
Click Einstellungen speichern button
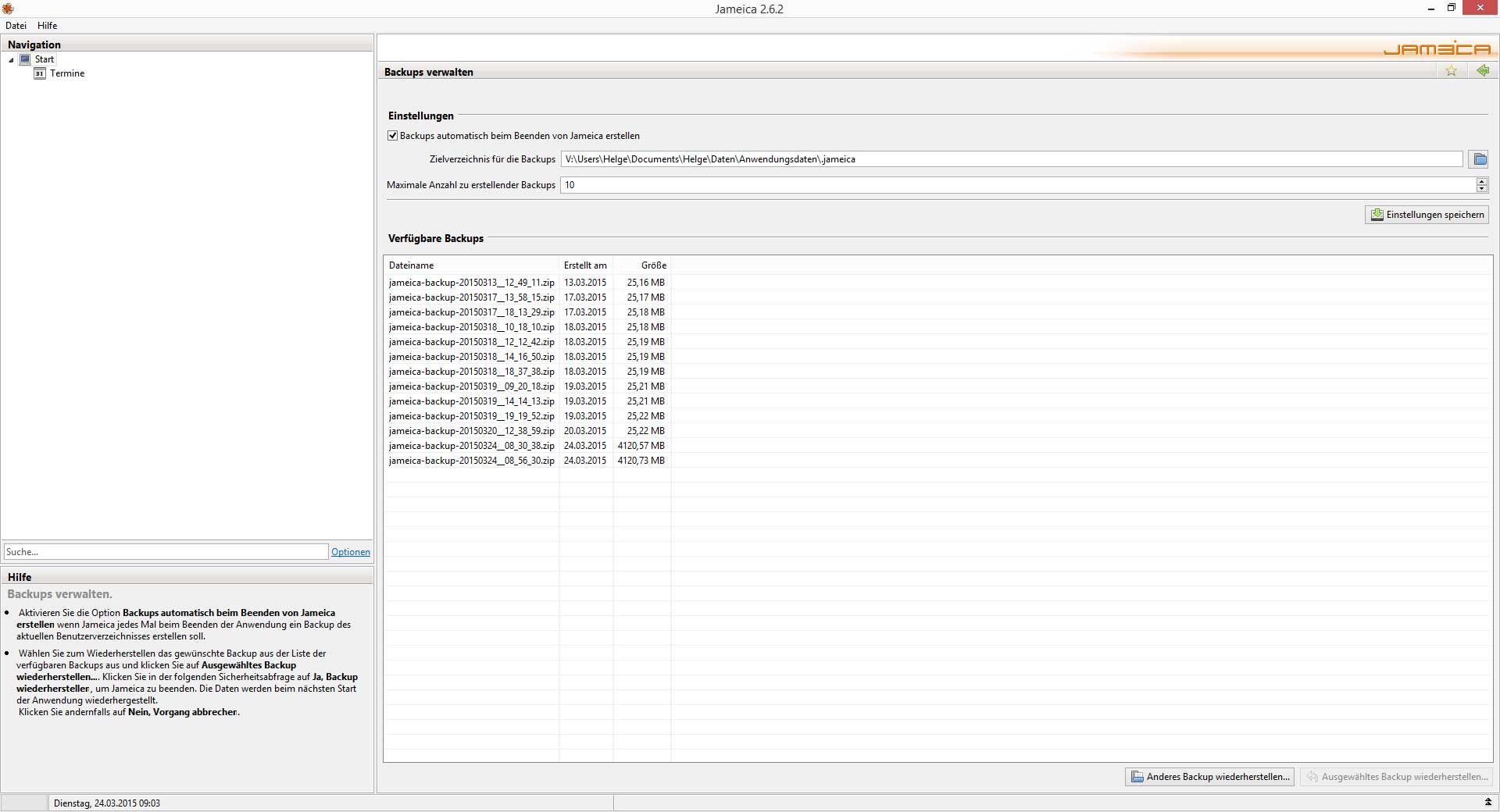click(x=1427, y=215)
